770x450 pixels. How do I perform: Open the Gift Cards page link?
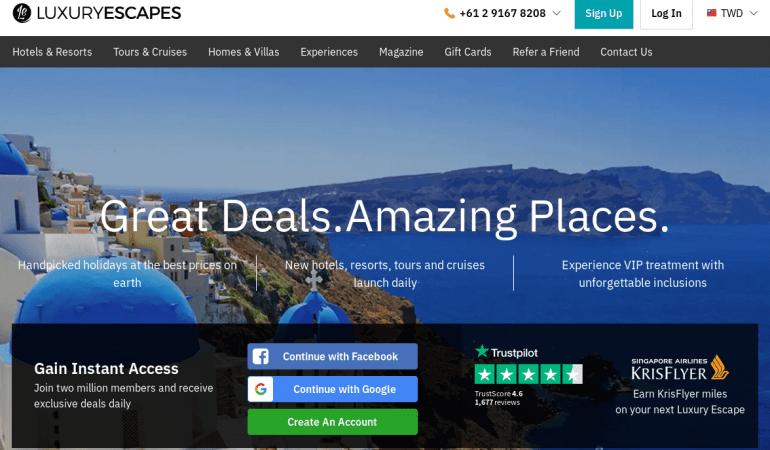tap(468, 52)
